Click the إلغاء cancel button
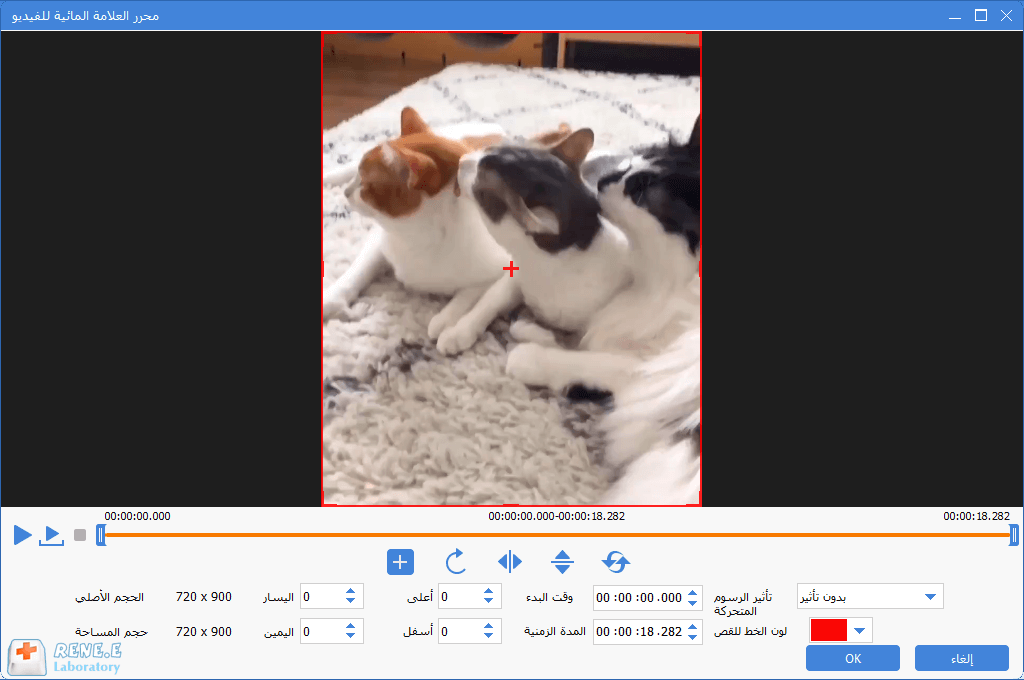The height and width of the screenshot is (680, 1024). 961,658
